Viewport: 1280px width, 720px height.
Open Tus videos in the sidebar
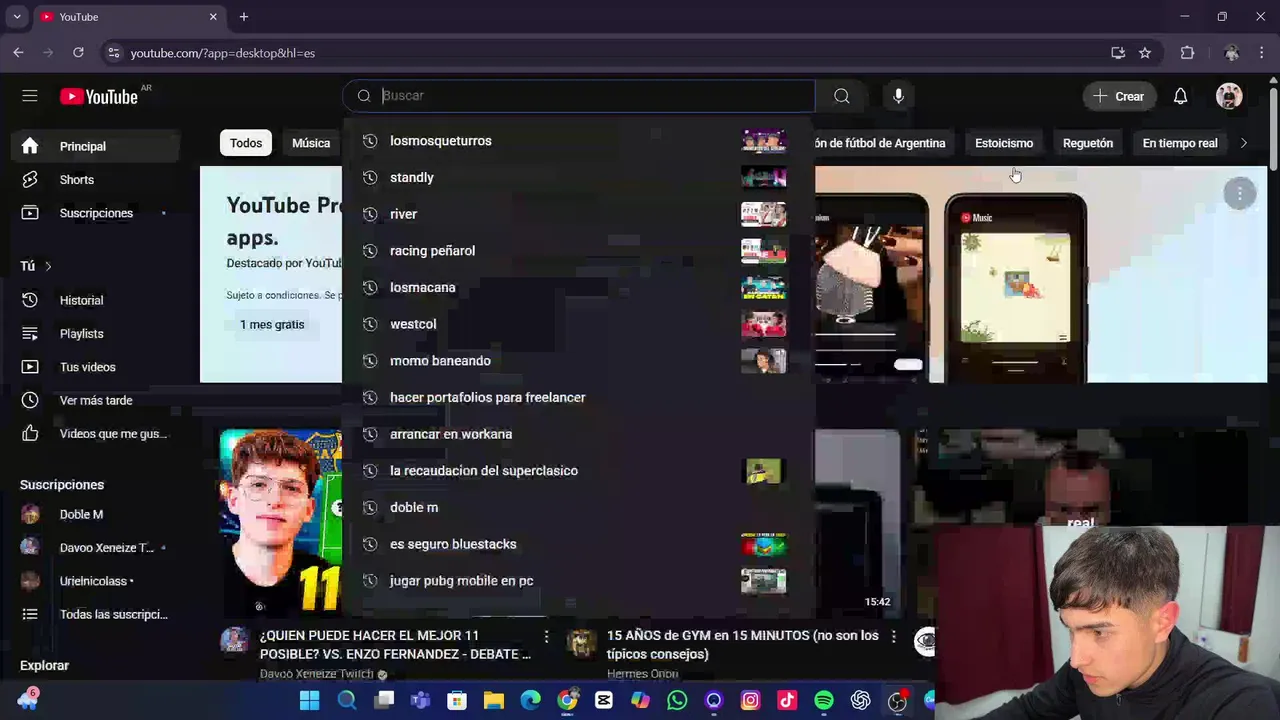98,367
